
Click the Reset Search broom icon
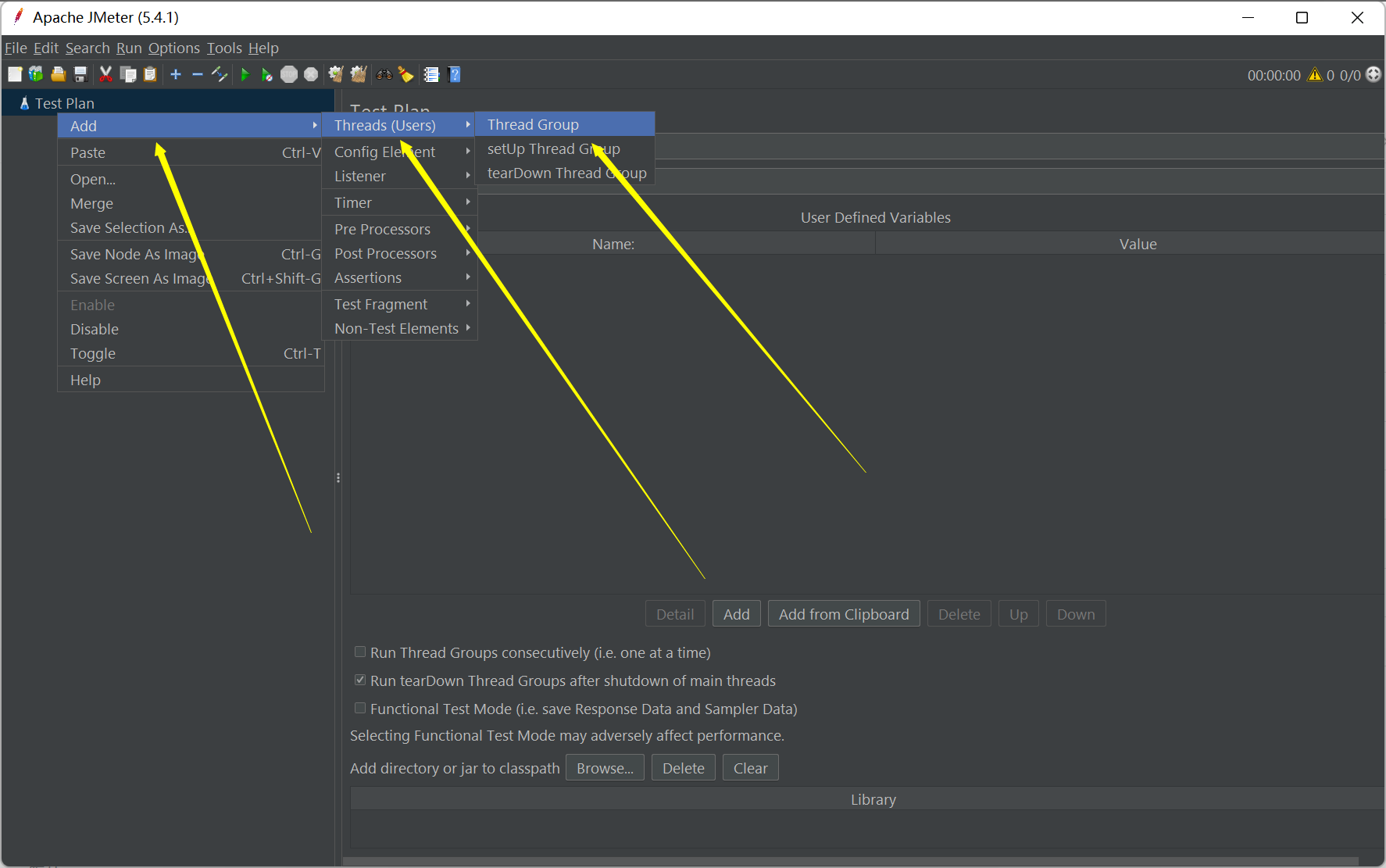[x=405, y=74]
